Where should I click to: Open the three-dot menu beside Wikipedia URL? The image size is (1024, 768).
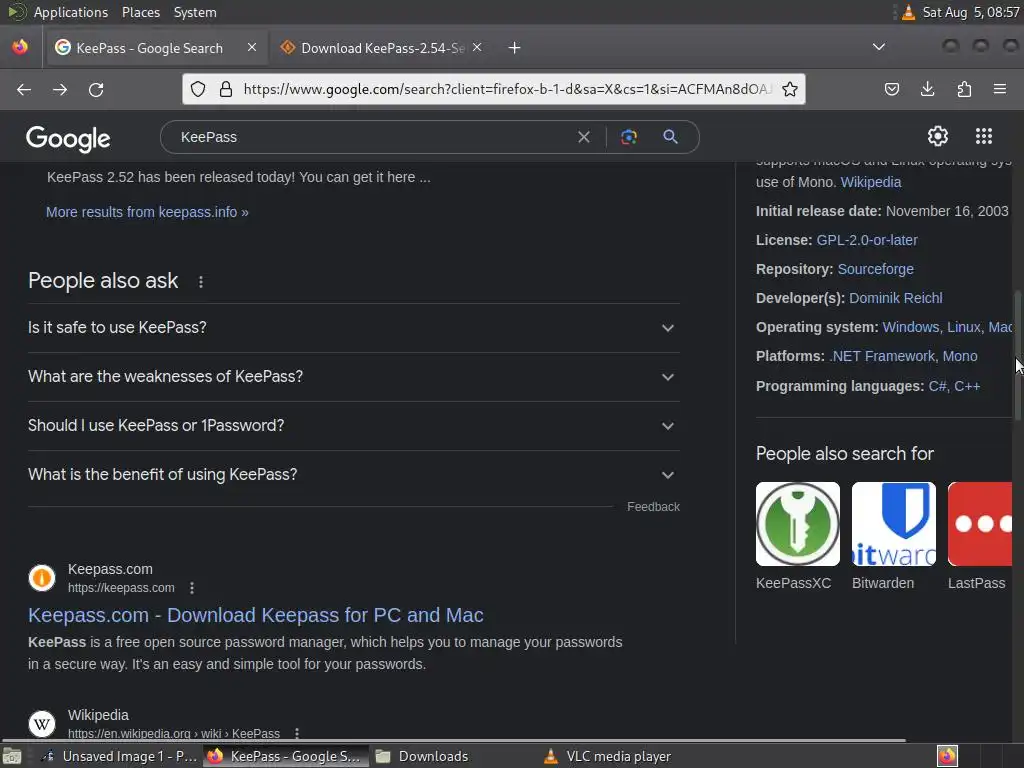click(296, 733)
